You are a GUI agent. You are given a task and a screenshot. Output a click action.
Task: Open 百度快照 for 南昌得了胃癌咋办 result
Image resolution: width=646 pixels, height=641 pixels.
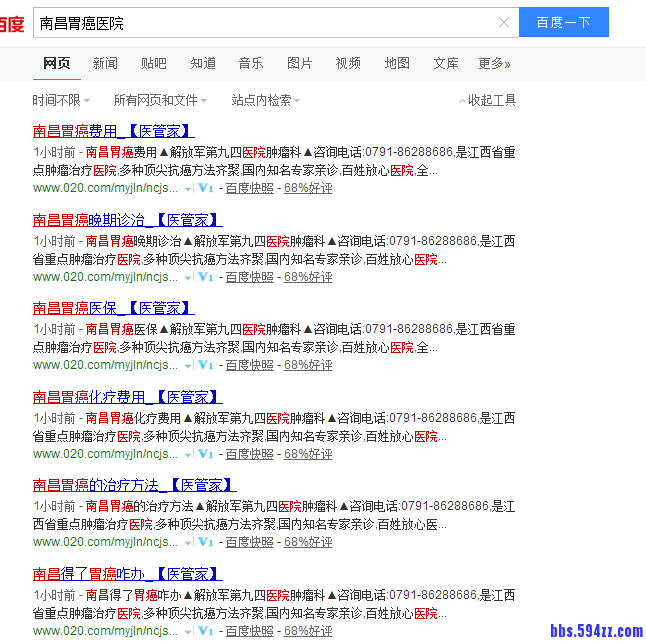coord(250,631)
